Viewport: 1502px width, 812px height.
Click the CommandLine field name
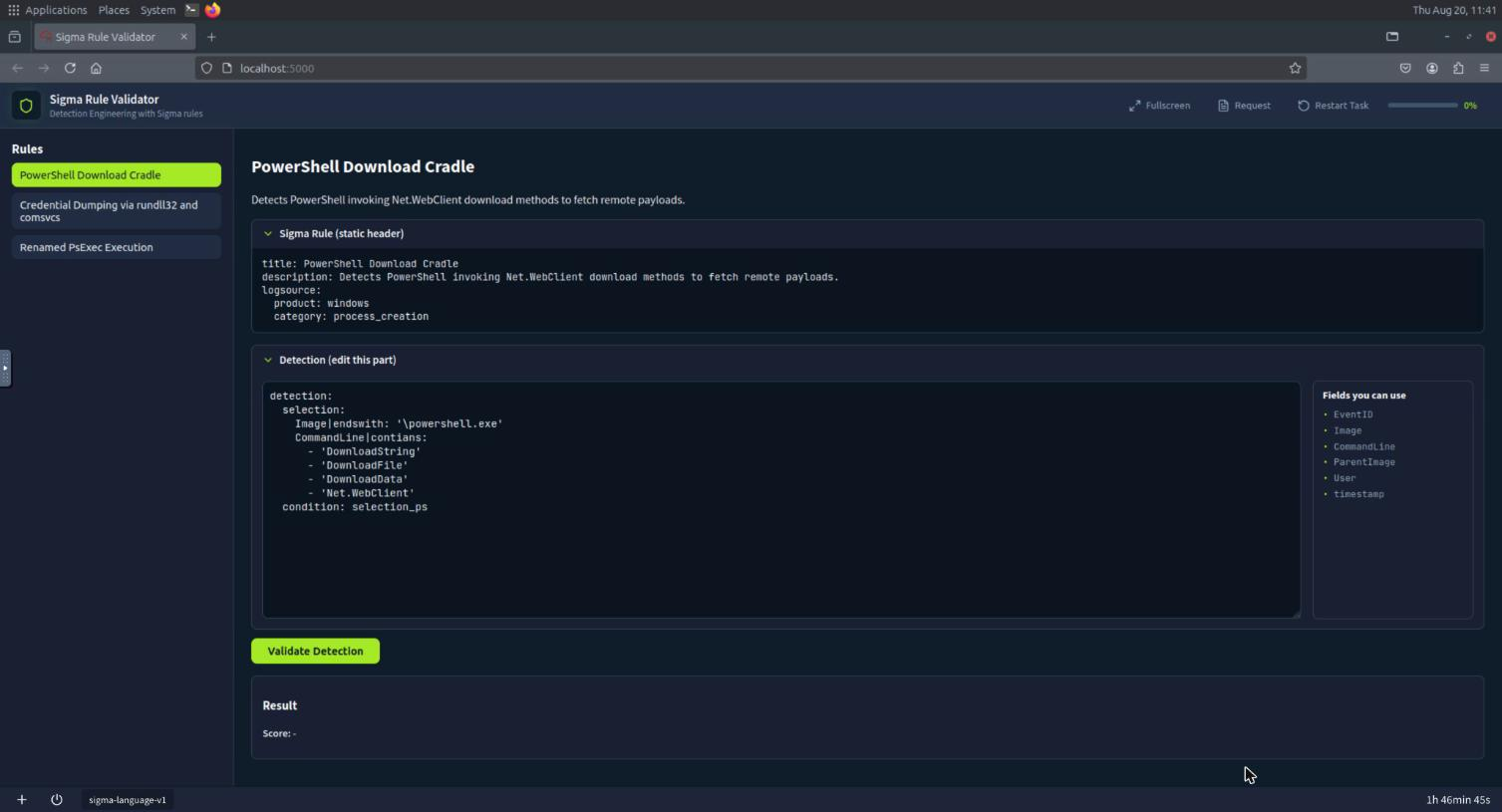click(x=1363, y=446)
